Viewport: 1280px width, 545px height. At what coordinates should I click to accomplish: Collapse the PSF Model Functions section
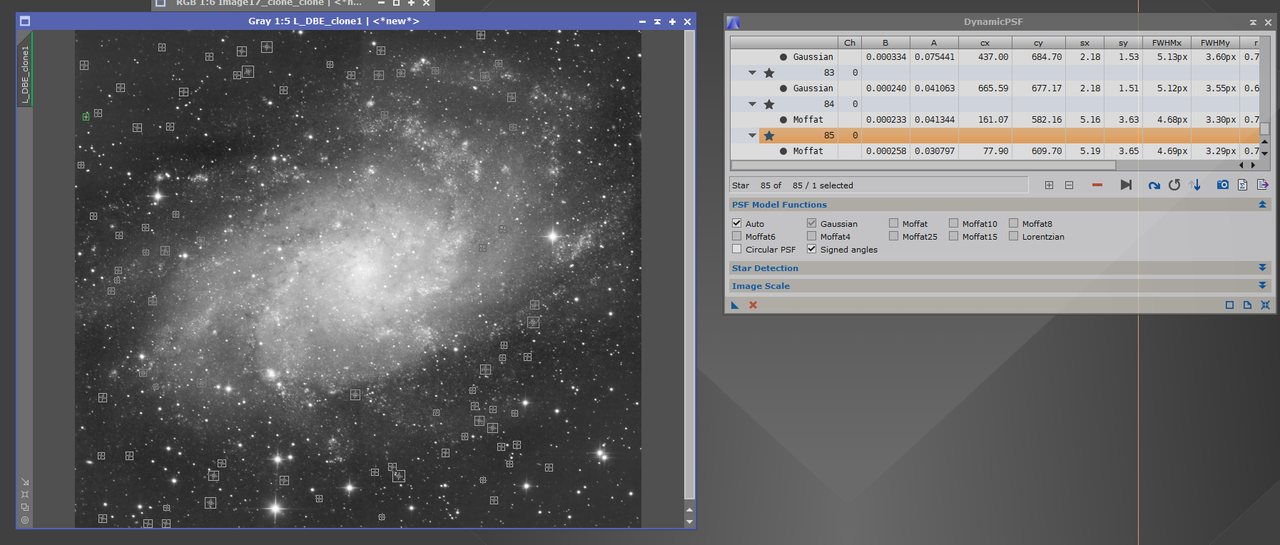tap(1262, 205)
